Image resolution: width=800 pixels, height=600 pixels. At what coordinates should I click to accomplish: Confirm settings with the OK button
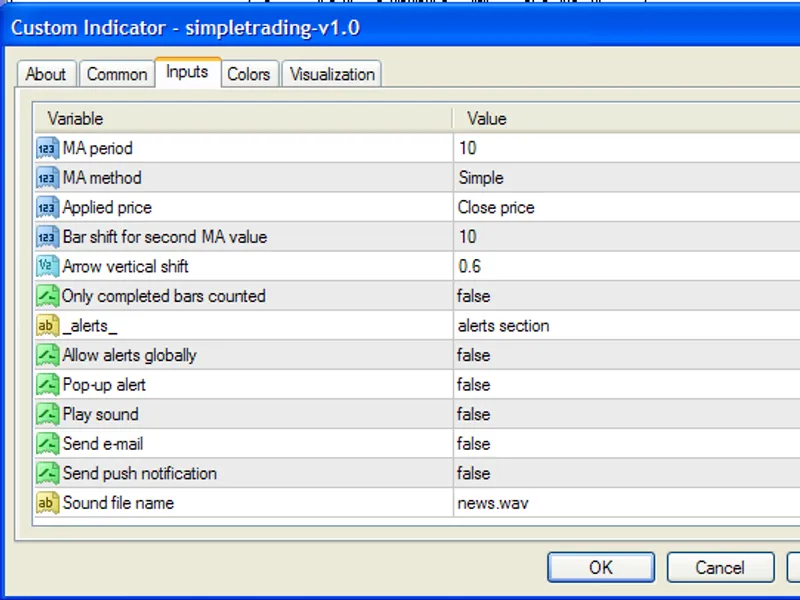(x=601, y=567)
